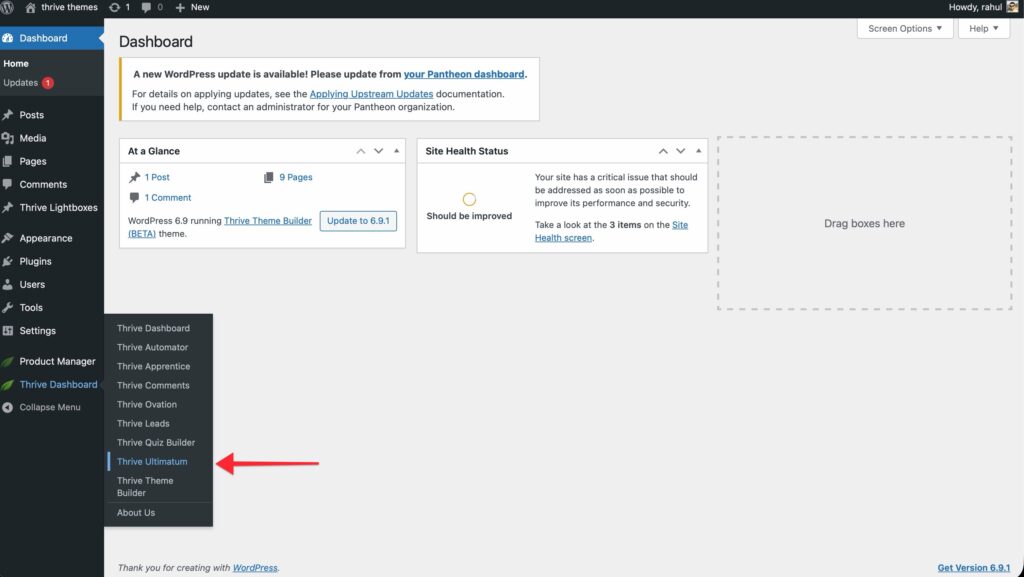This screenshot has width=1024, height=577.
Task: Click the WordPress logo in admin bar
Action: [x=8, y=7]
